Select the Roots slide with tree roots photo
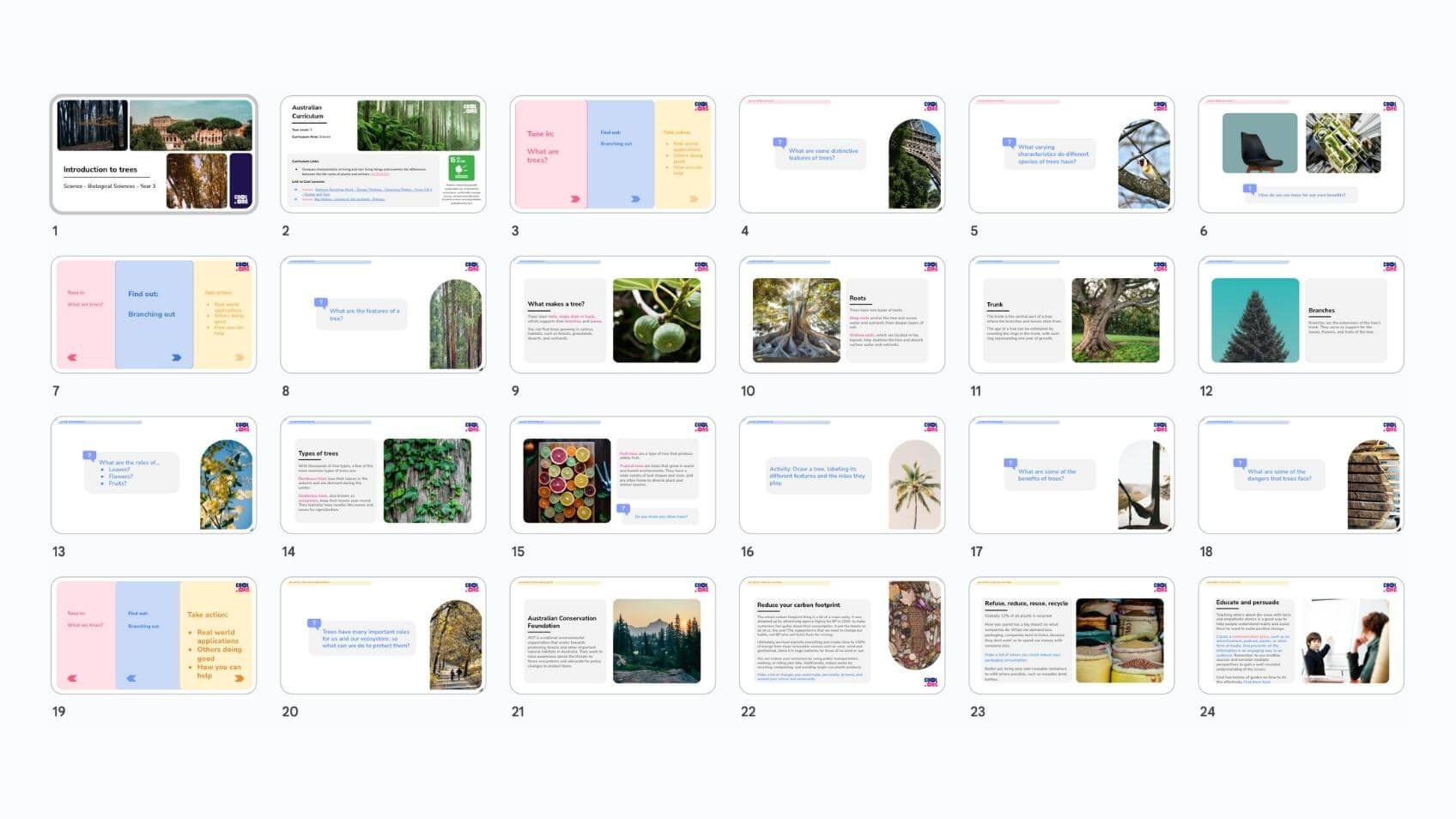Image resolution: width=1456 pixels, height=819 pixels. point(841,315)
